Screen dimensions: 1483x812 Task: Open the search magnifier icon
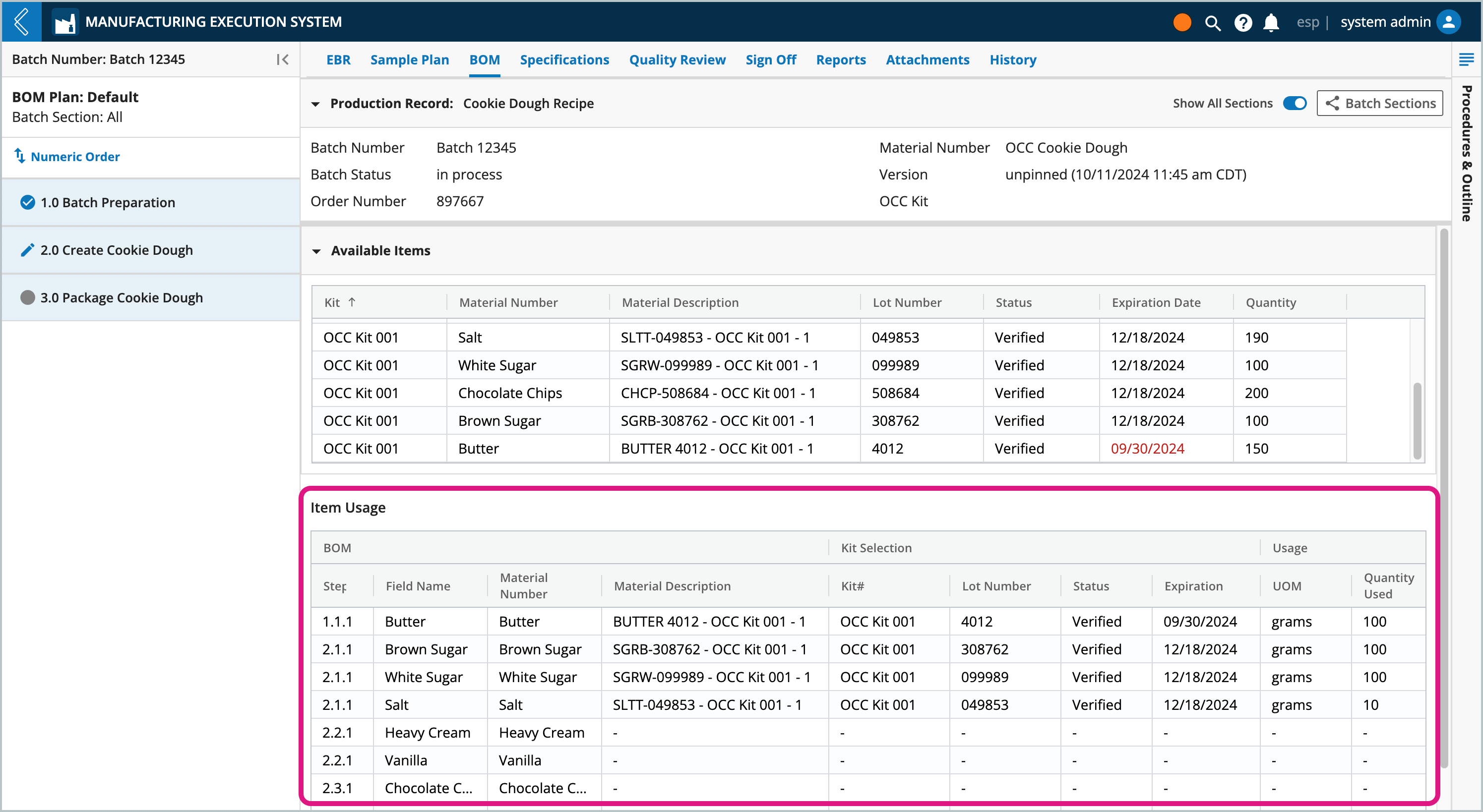[1212, 22]
